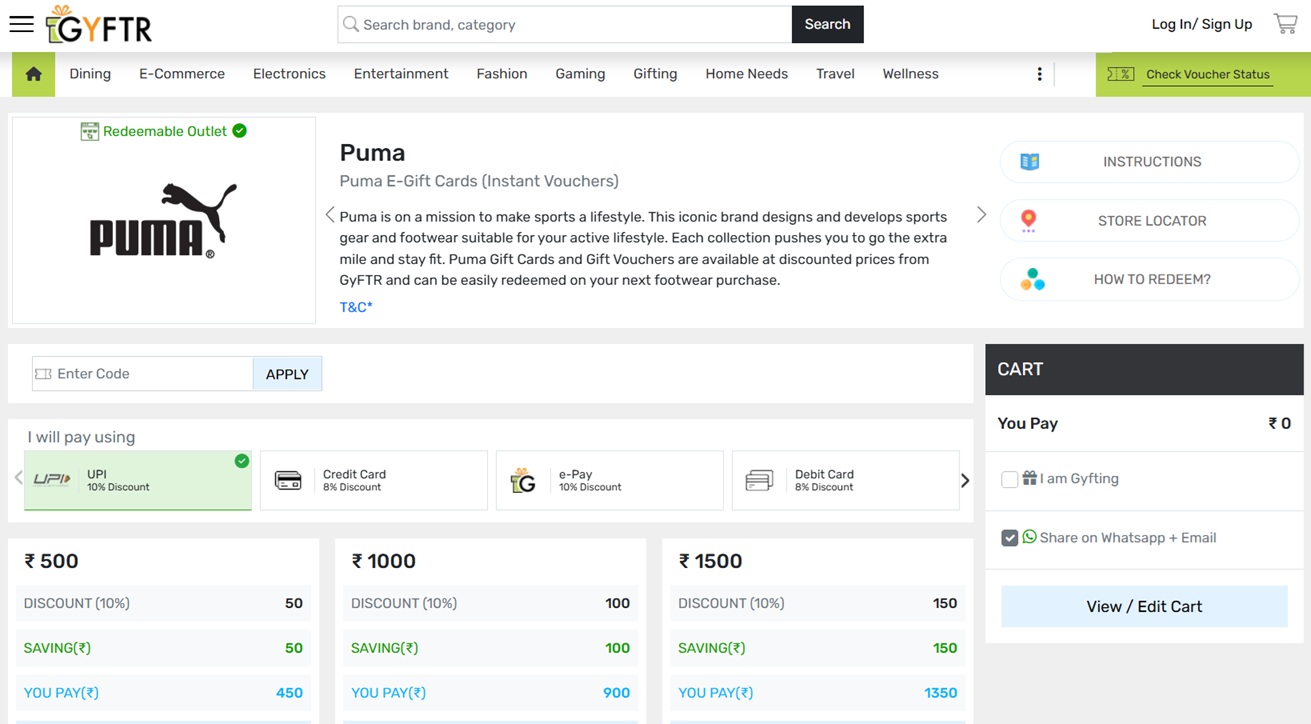Screen dimensions: 1311x724
Task: Click the Instructions book icon
Action: (x=1029, y=162)
